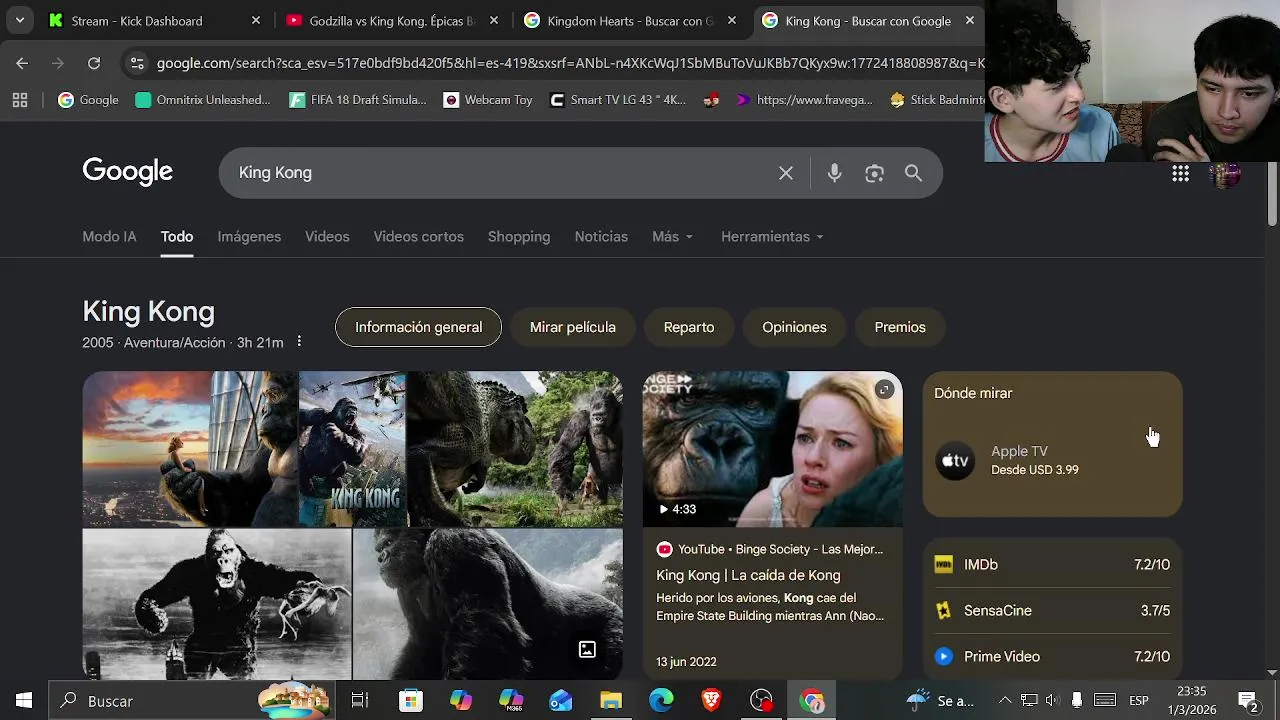The height and width of the screenshot is (720, 1280).
Task: Open the Google bookmark
Action: point(88,100)
